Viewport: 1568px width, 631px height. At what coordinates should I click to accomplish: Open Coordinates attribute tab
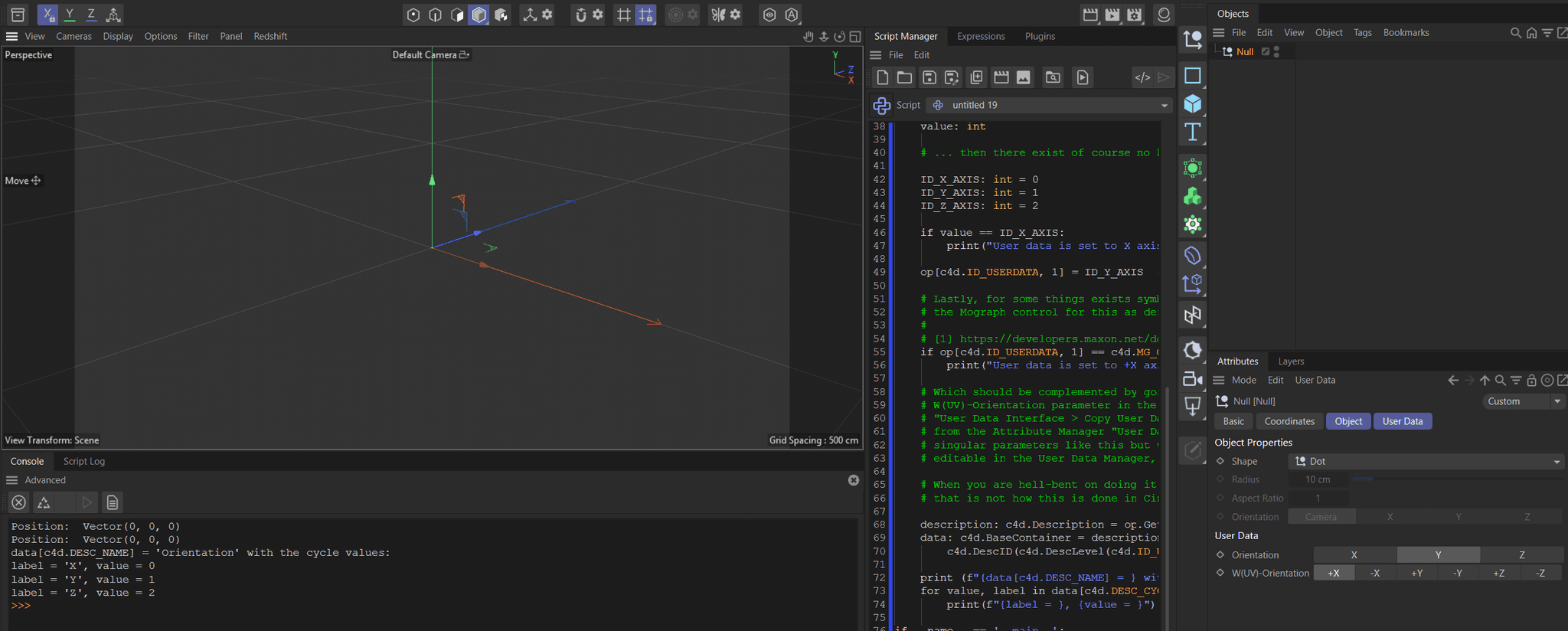(1289, 422)
